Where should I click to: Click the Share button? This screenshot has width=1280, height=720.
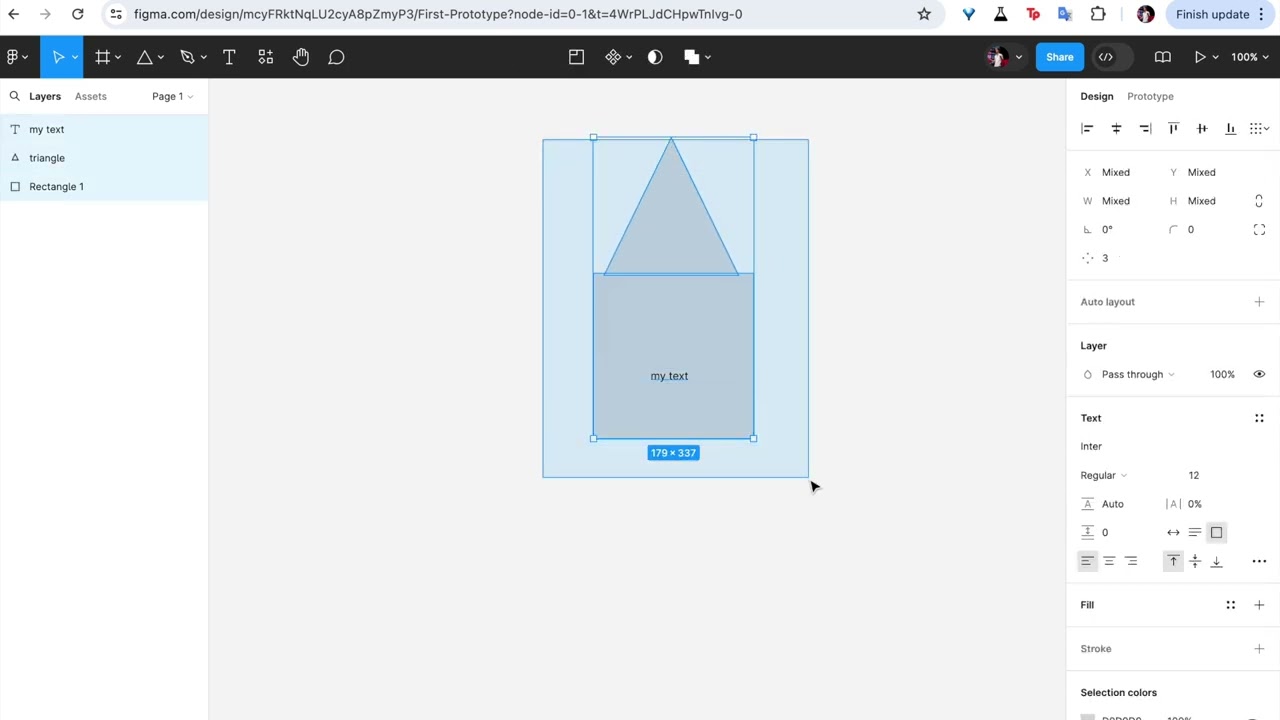[x=1060, y=57]
